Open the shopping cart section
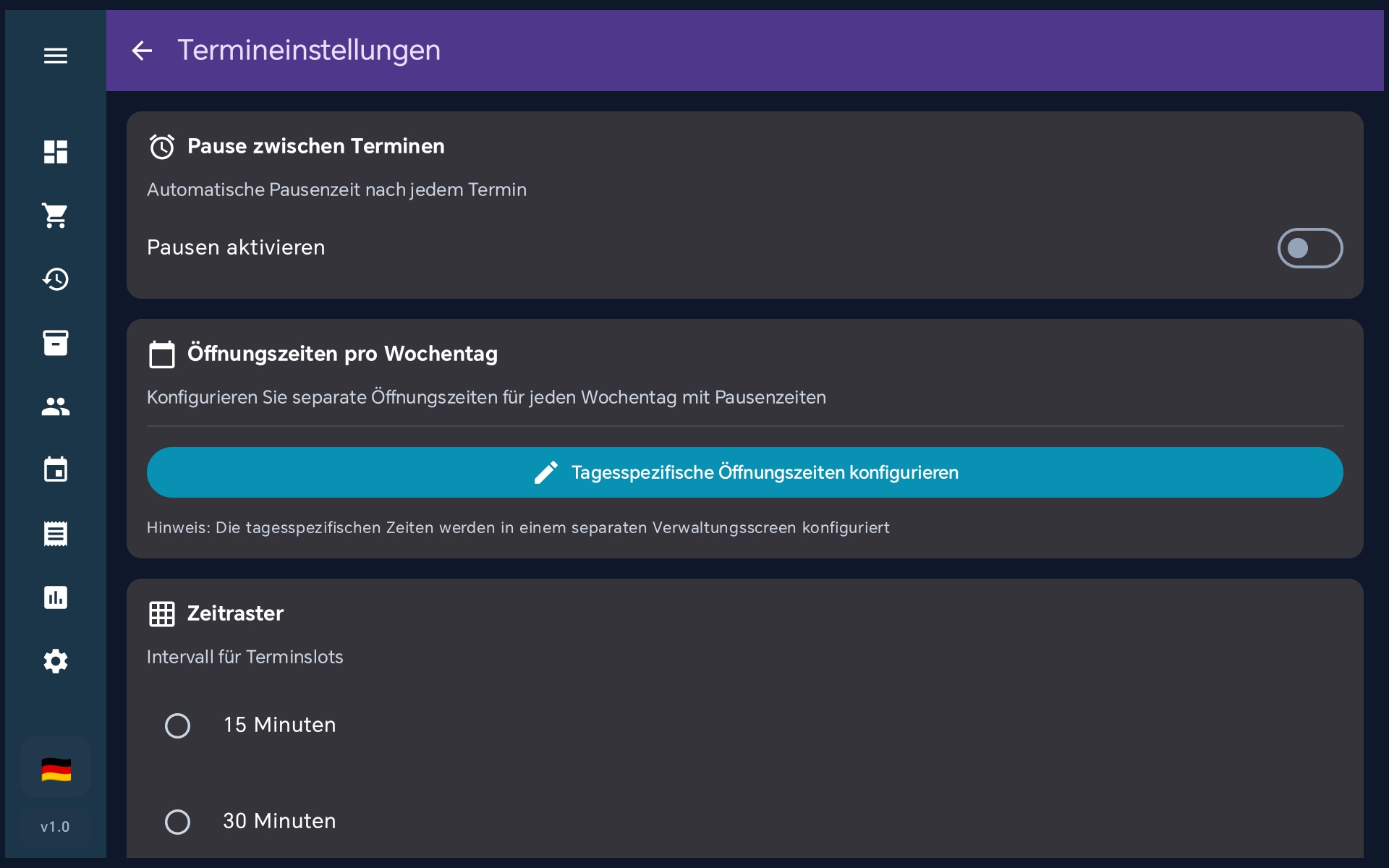Image resolution: width=1389 pixels, height=868 pixels. [x=55, y=216]
